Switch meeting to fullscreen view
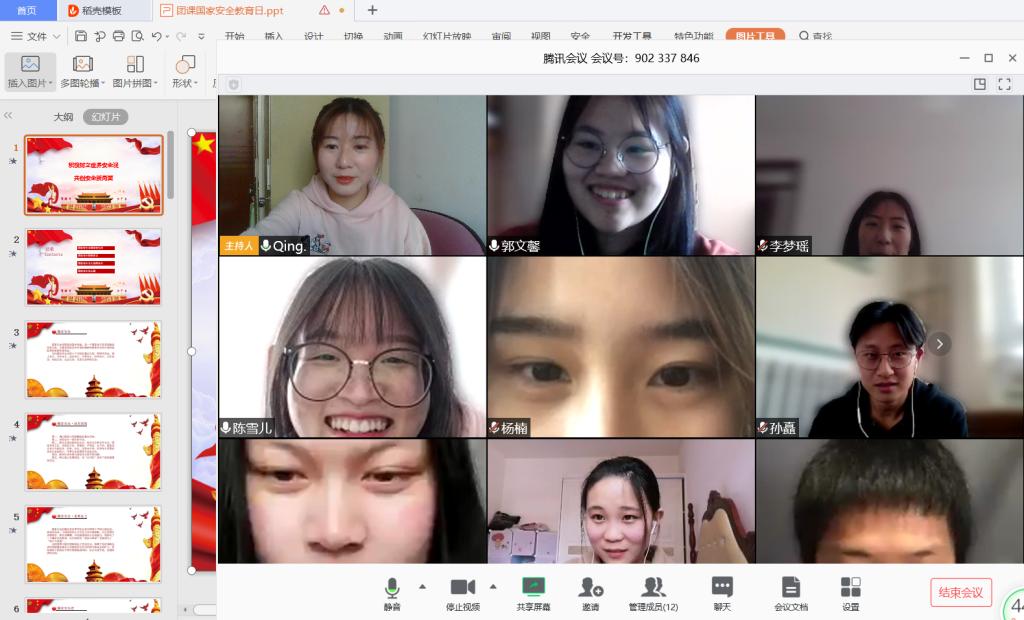 1005,85
